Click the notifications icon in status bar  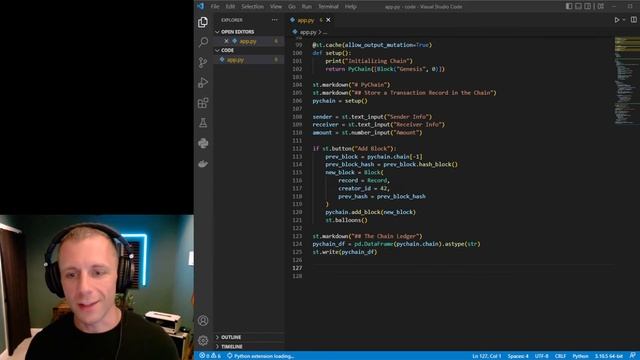point(632,356)
